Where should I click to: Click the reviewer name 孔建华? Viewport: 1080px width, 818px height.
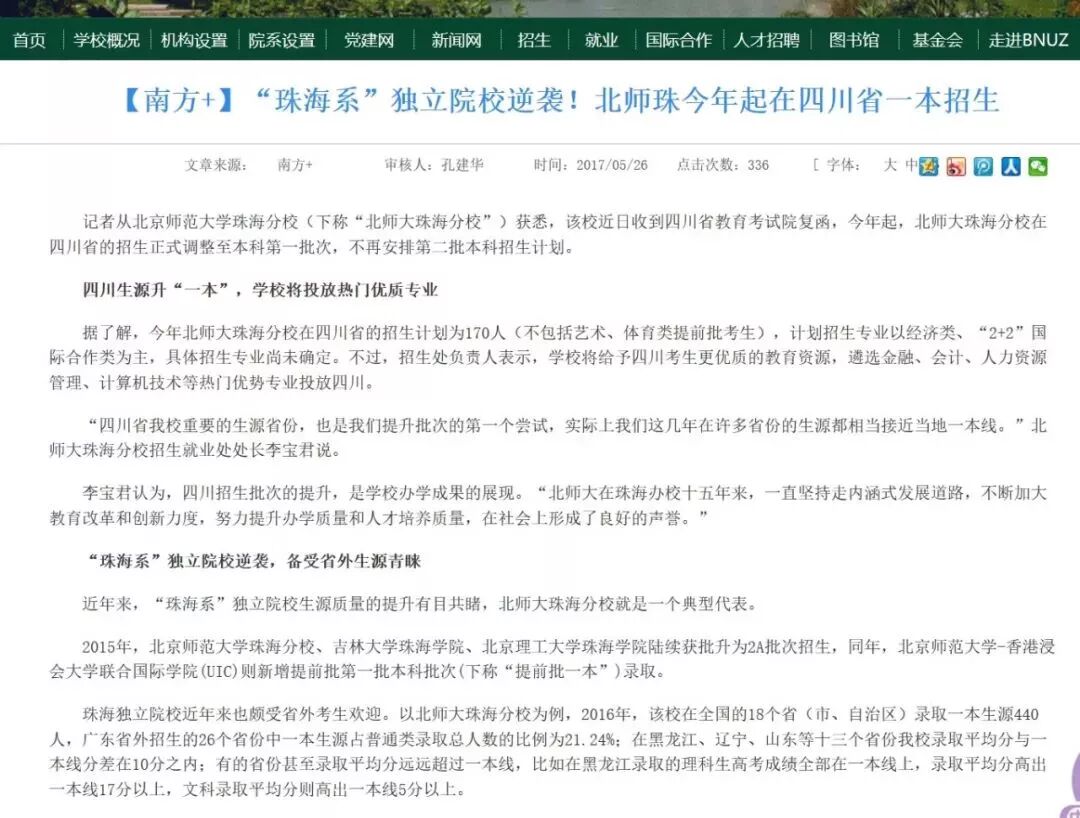click(x=462, y=165)
